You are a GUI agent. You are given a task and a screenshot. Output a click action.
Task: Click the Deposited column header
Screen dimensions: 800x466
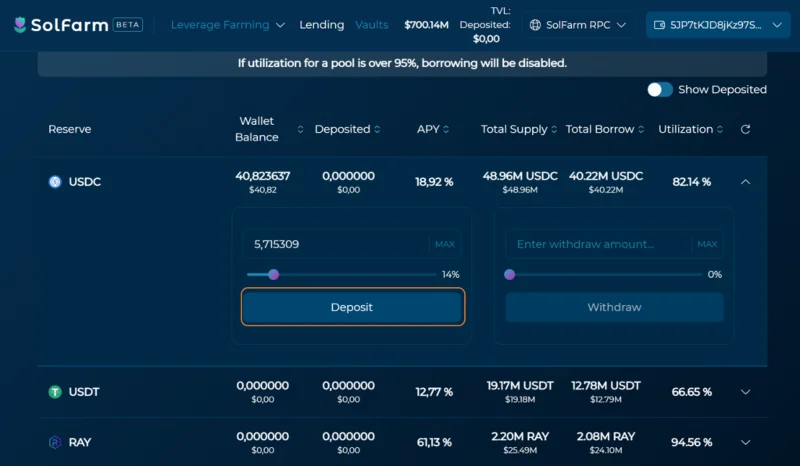tap(342, 129)
